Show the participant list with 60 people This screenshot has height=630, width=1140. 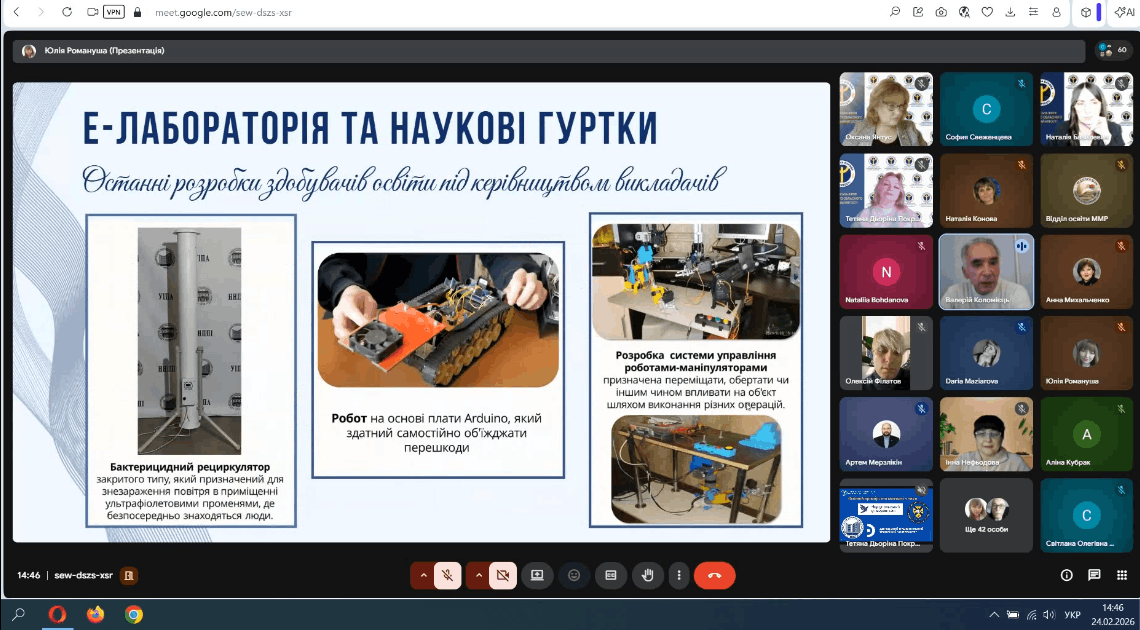coord(1112,50)
